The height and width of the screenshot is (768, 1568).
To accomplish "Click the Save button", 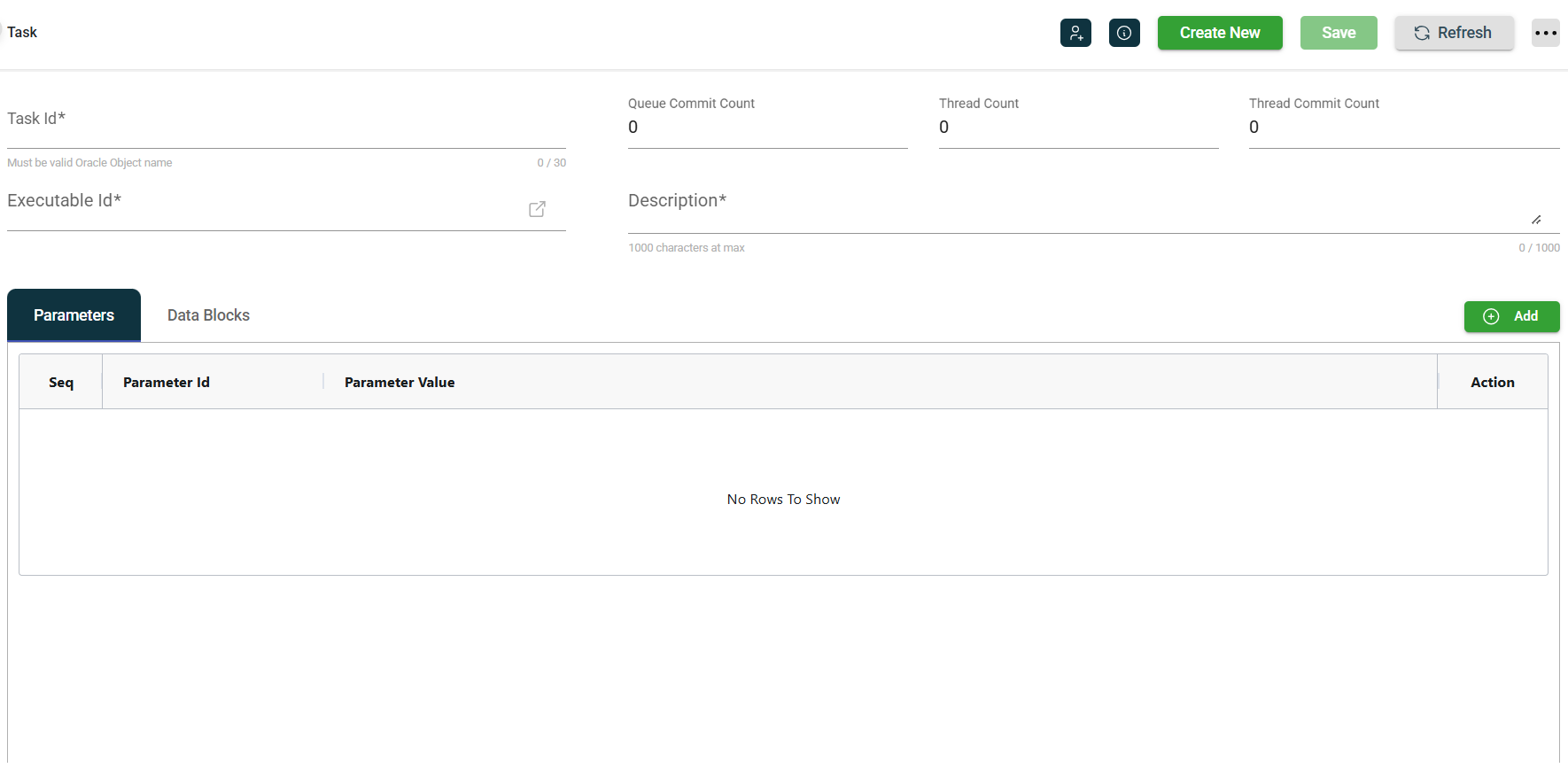I will pos(1338,33).
